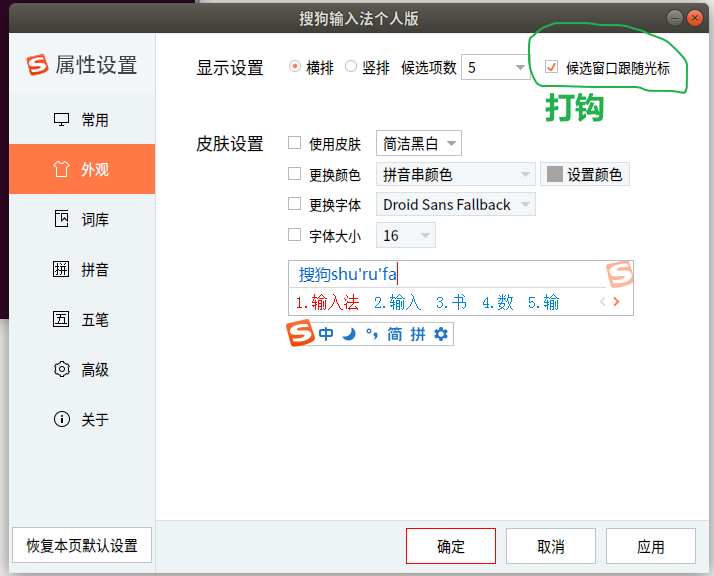Click the gear icon next to 高级
The width and height of the screenshot is (714, 576).
61,369
